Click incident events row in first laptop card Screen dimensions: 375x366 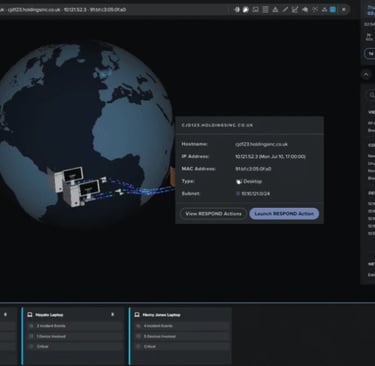pos(75,326)
